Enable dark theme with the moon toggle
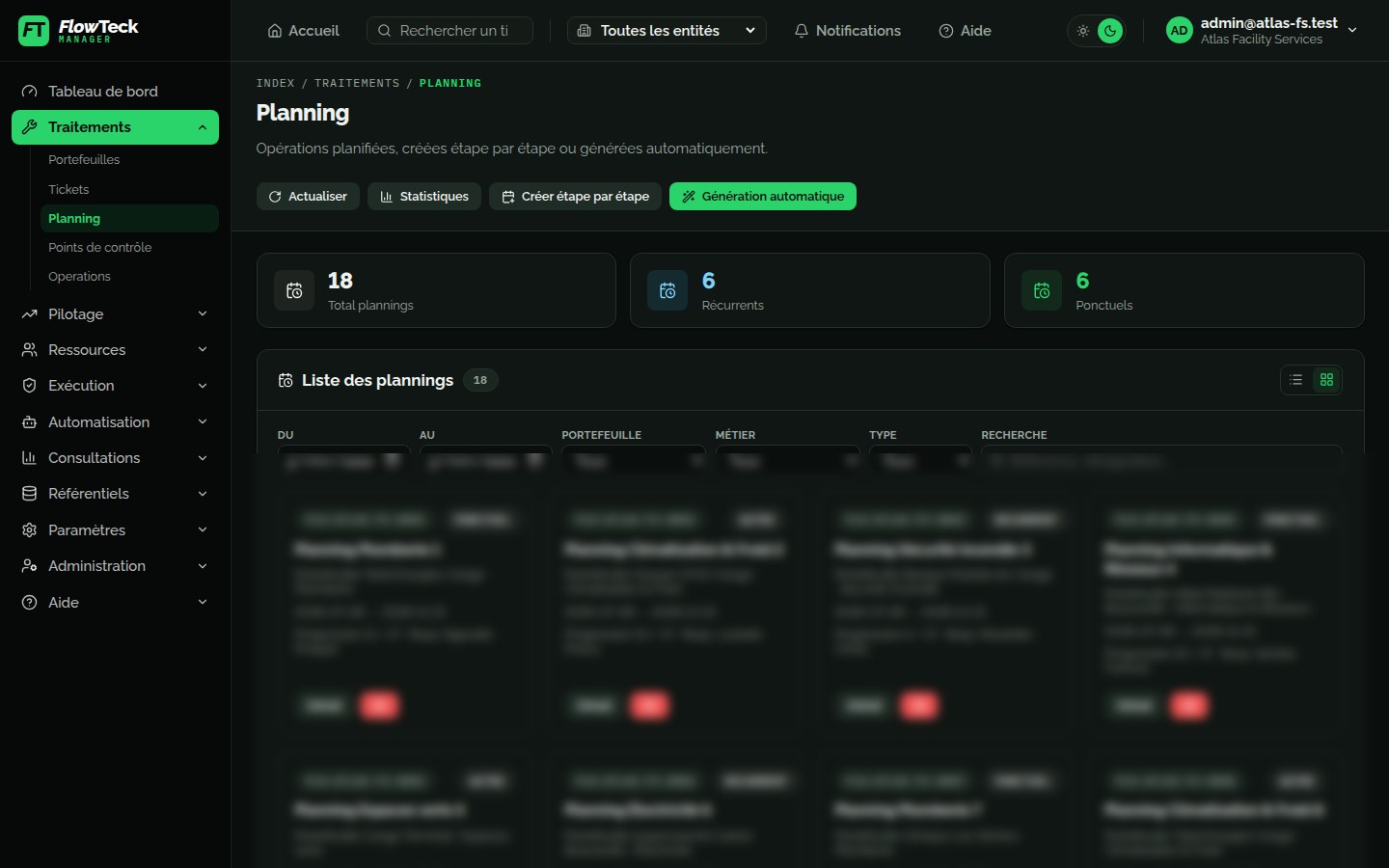Image resolution: width=1389 pixels, height=868 pixels. (1110, 31)
